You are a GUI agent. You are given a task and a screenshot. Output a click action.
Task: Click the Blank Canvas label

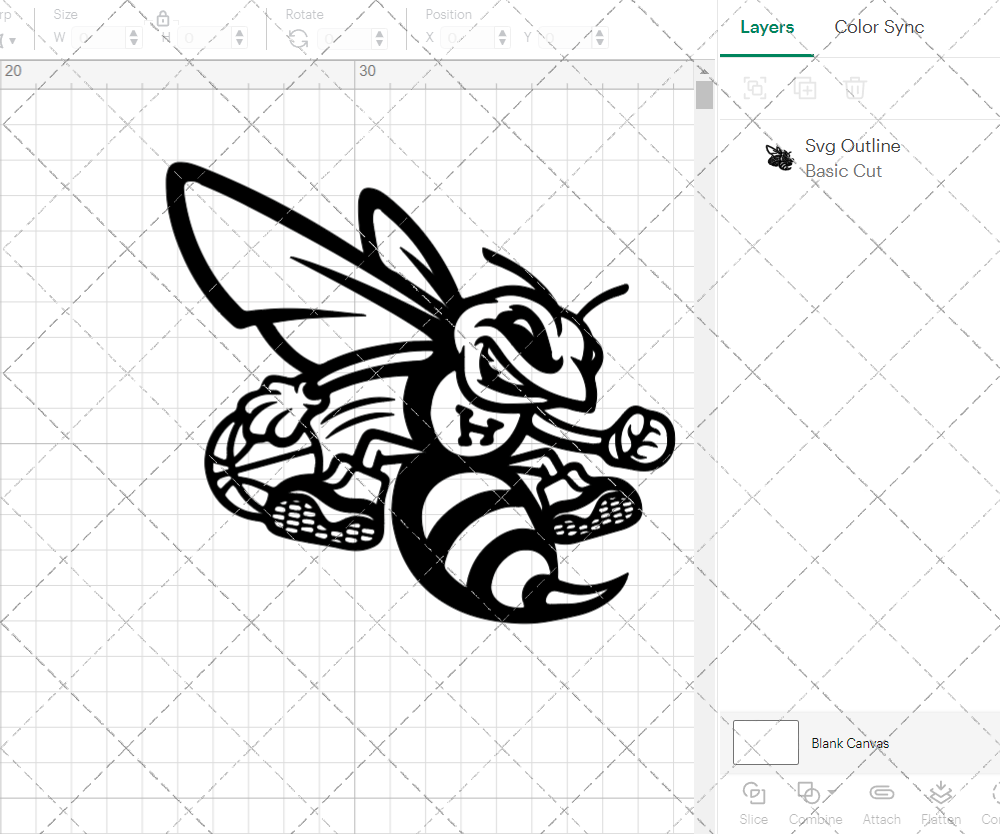tap(851, 743)
